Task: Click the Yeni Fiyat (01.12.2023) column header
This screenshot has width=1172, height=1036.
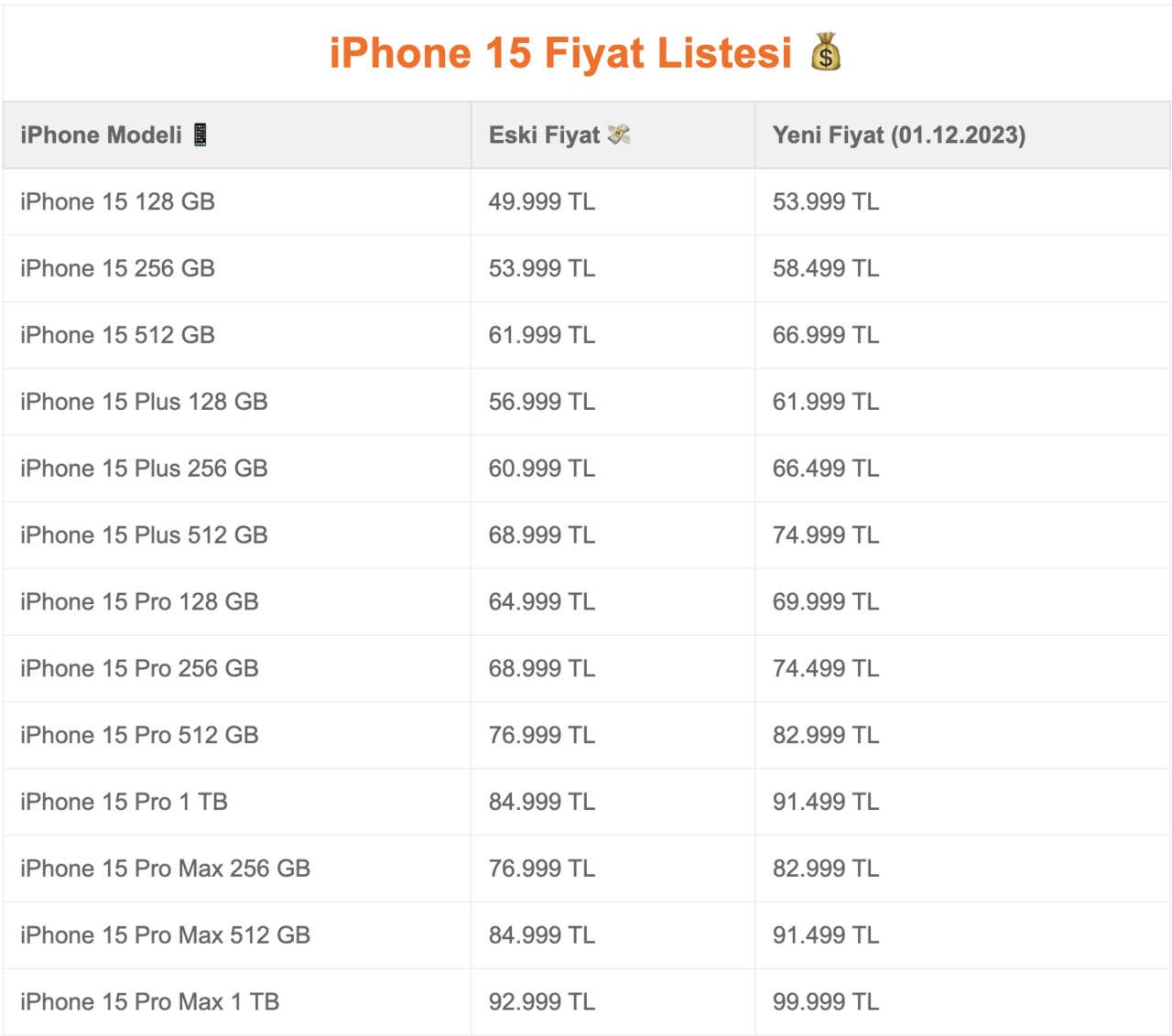Action: (x=898, y=135)
